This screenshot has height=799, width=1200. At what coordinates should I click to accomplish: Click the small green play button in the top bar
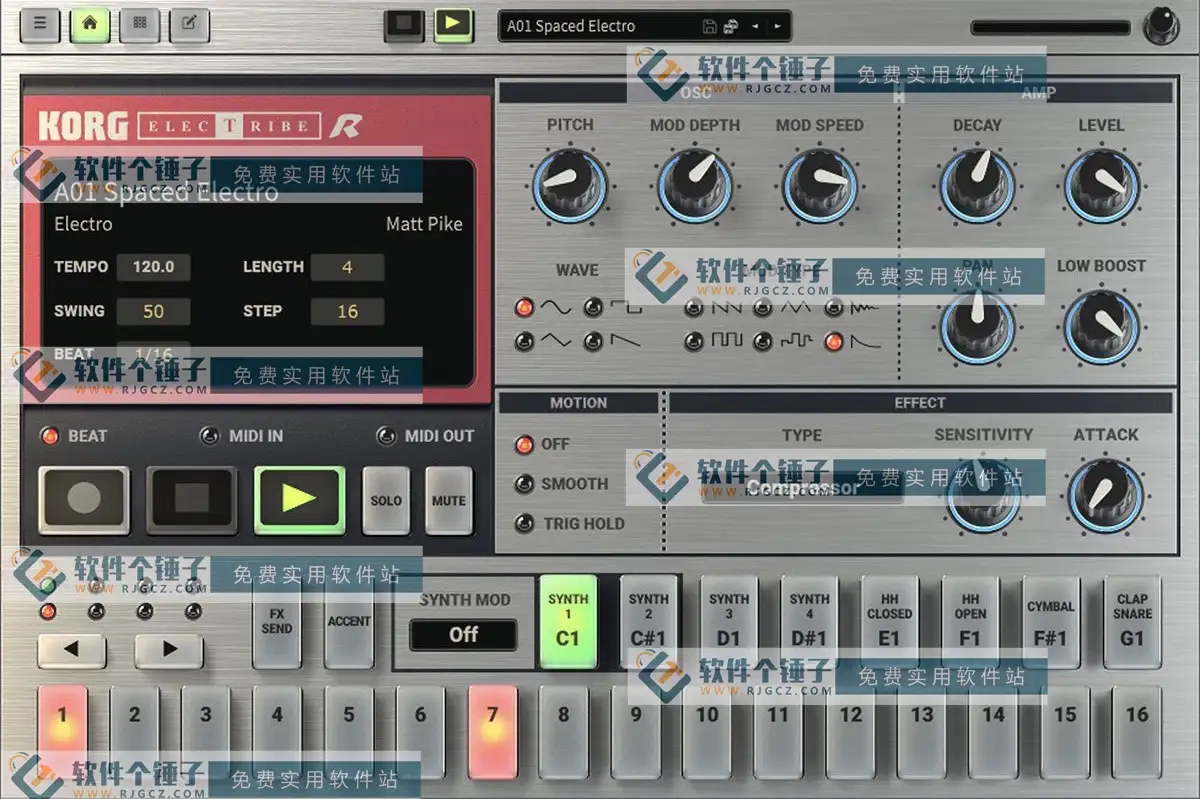point(453,25)
